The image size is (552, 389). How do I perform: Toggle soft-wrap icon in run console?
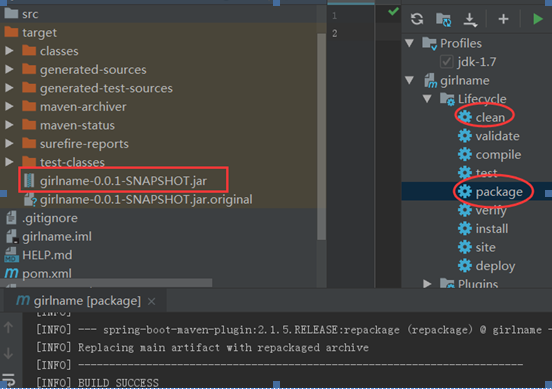click(x=8, y=379)
